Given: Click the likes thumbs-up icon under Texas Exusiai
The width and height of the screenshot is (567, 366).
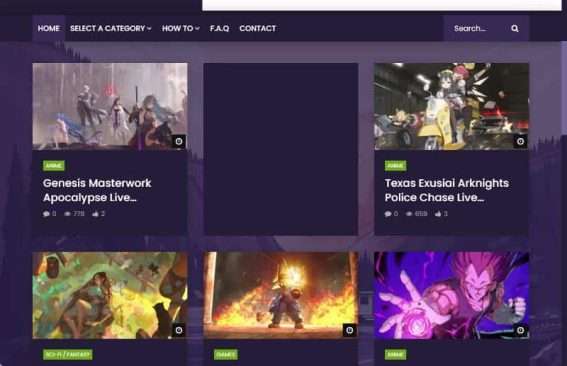Looking at the screenshot, I should [438, 214].
